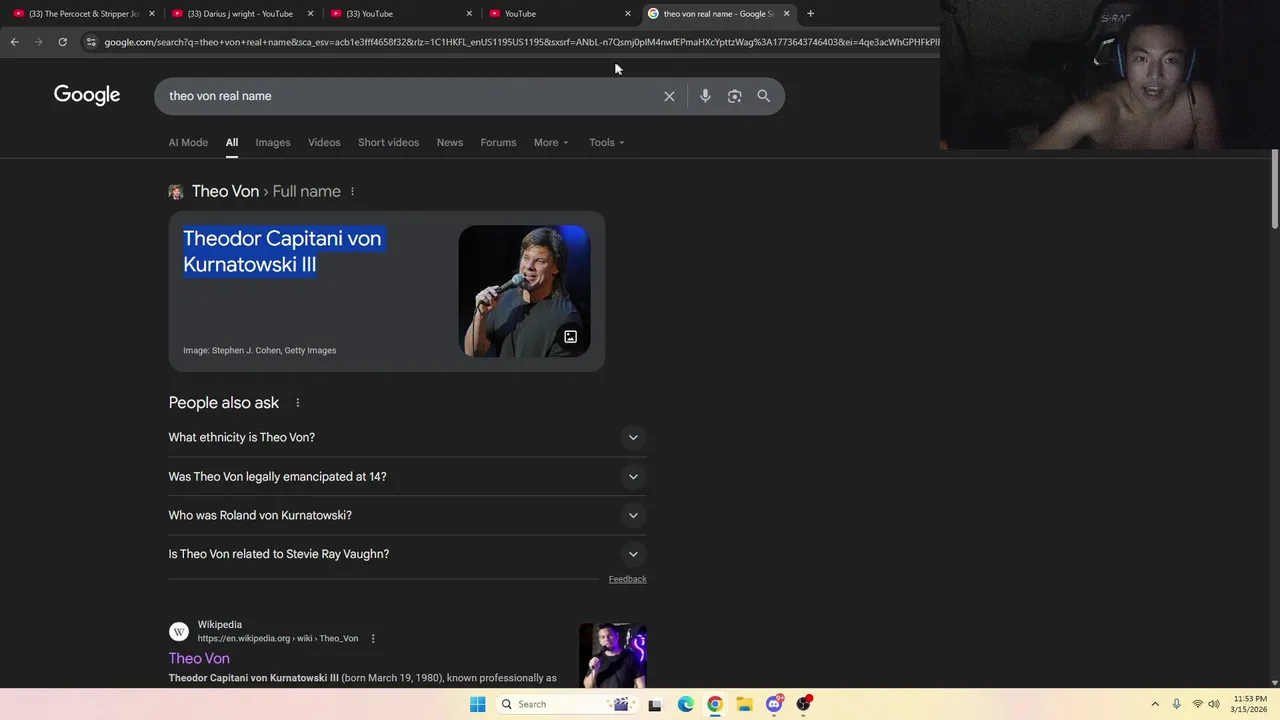Click the image icon on Theo Von's photo
The image size is (1280, 720).
(570, 337)
